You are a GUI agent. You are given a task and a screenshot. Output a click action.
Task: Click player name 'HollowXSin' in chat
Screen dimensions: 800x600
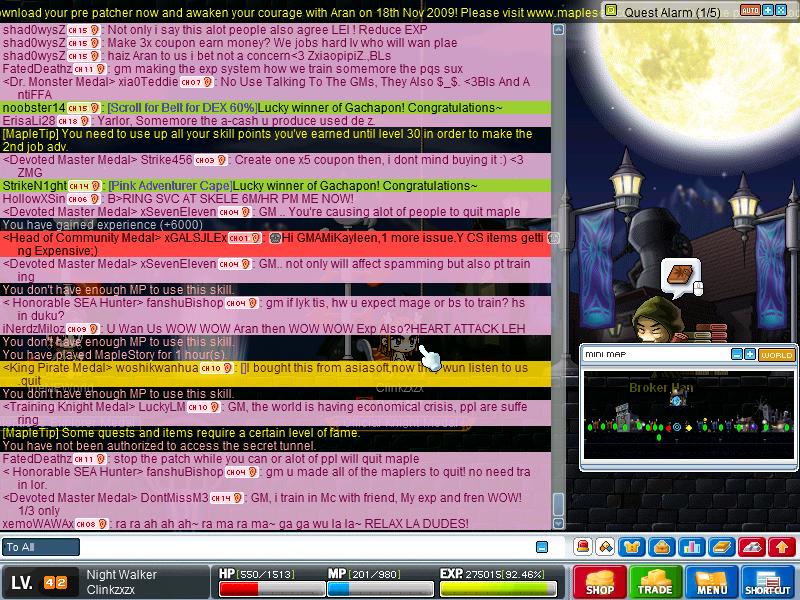click(34, 198)
